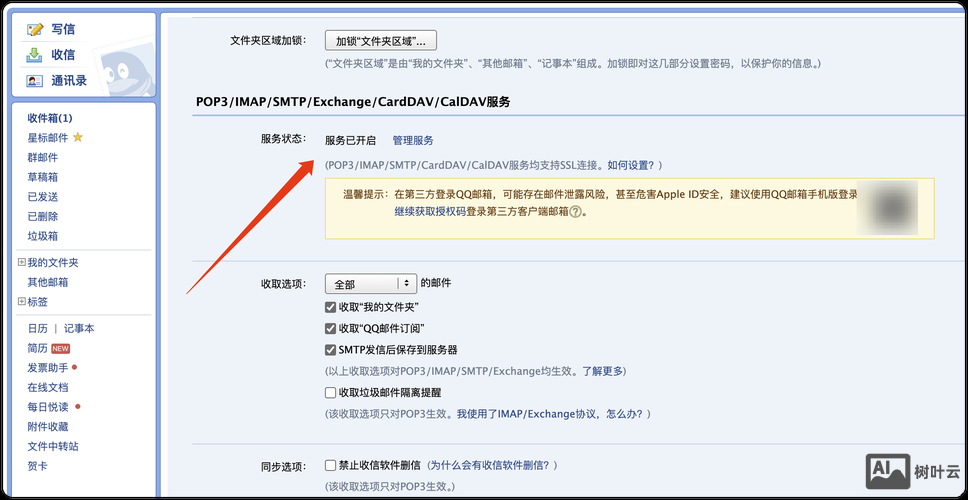Open 附件收藏 attachment favorites
Viewport: 968px width, 500px height.
(48, 427)
